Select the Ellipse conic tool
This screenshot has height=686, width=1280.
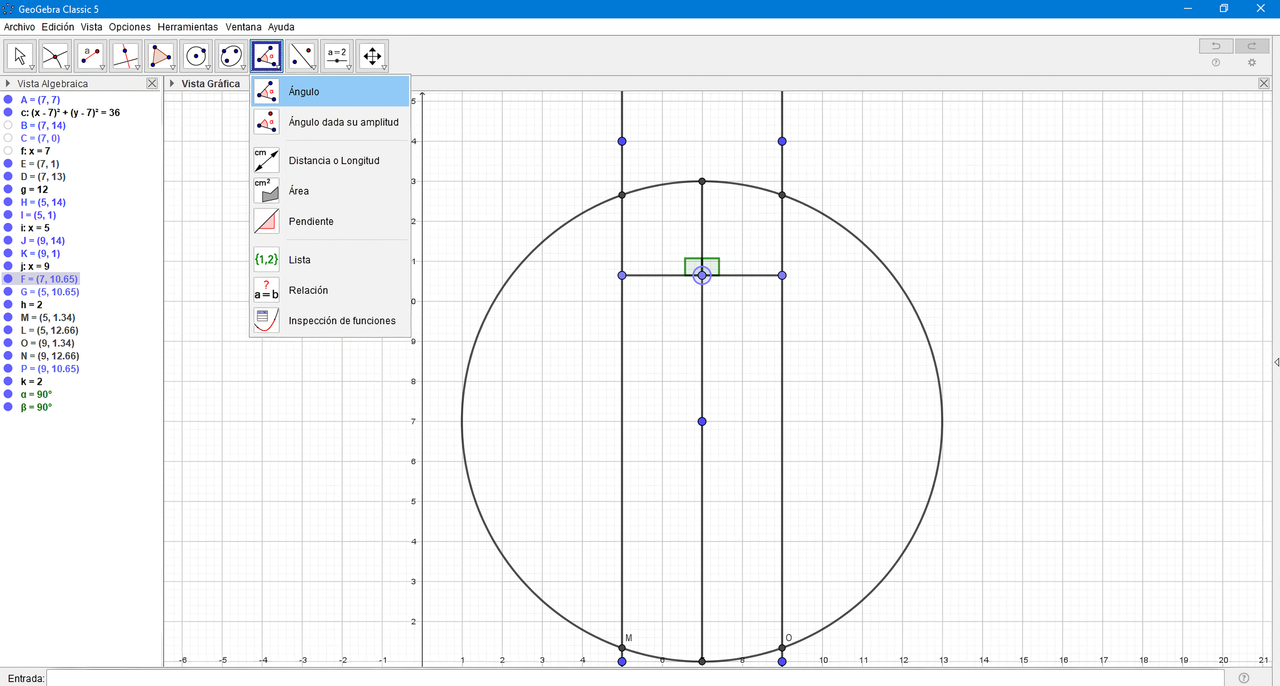[x=231, y=55]
